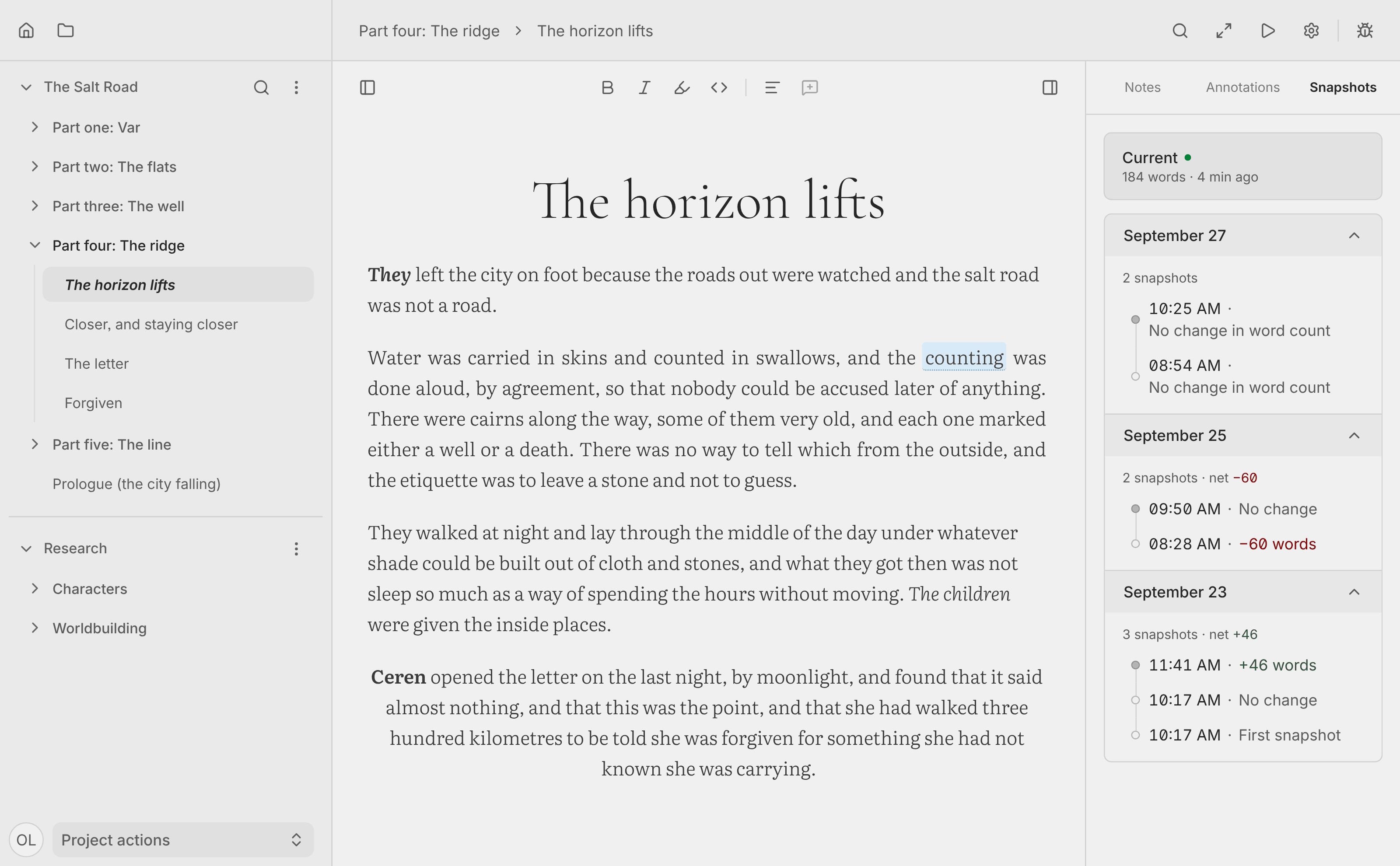Switch to the Notes tab
The height and width of the screenshot is (866, 1400).
[1142, 87]
